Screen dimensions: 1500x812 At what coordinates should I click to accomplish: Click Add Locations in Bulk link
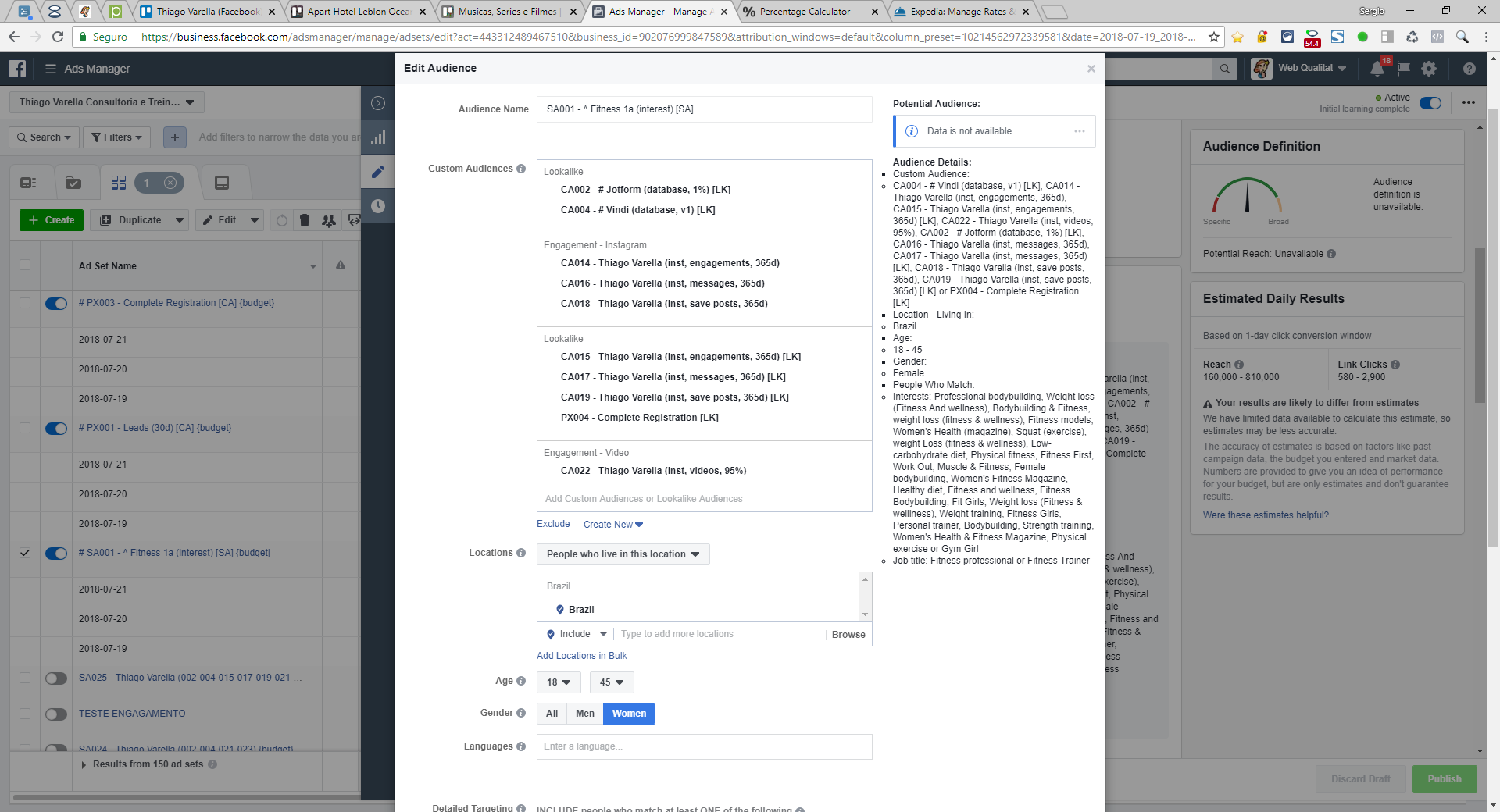coord(581,656)
